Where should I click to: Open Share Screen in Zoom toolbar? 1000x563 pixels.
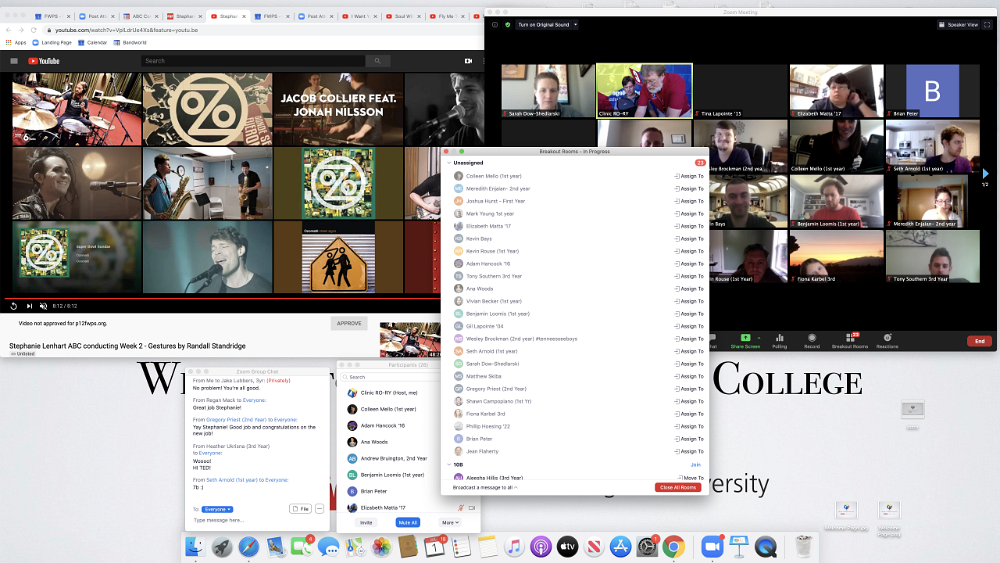pos(744,341)
